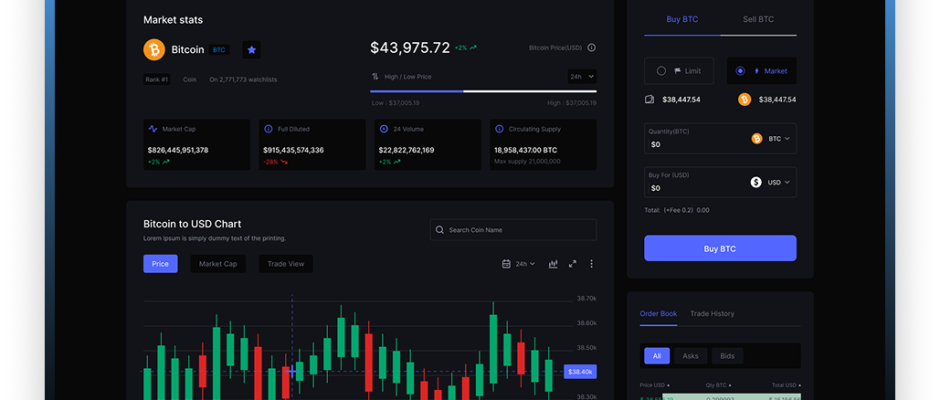
Task: Toggle the Asks filter in Order Book
Action: click(690, 355)
